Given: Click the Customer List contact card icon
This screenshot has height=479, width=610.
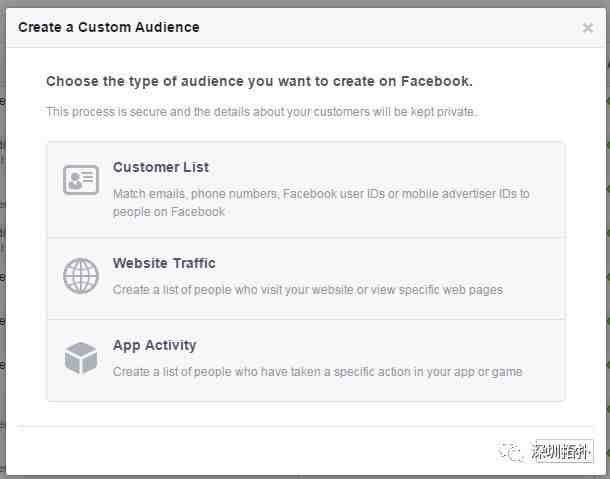Looking at the screenshot, I should [81, 179].
